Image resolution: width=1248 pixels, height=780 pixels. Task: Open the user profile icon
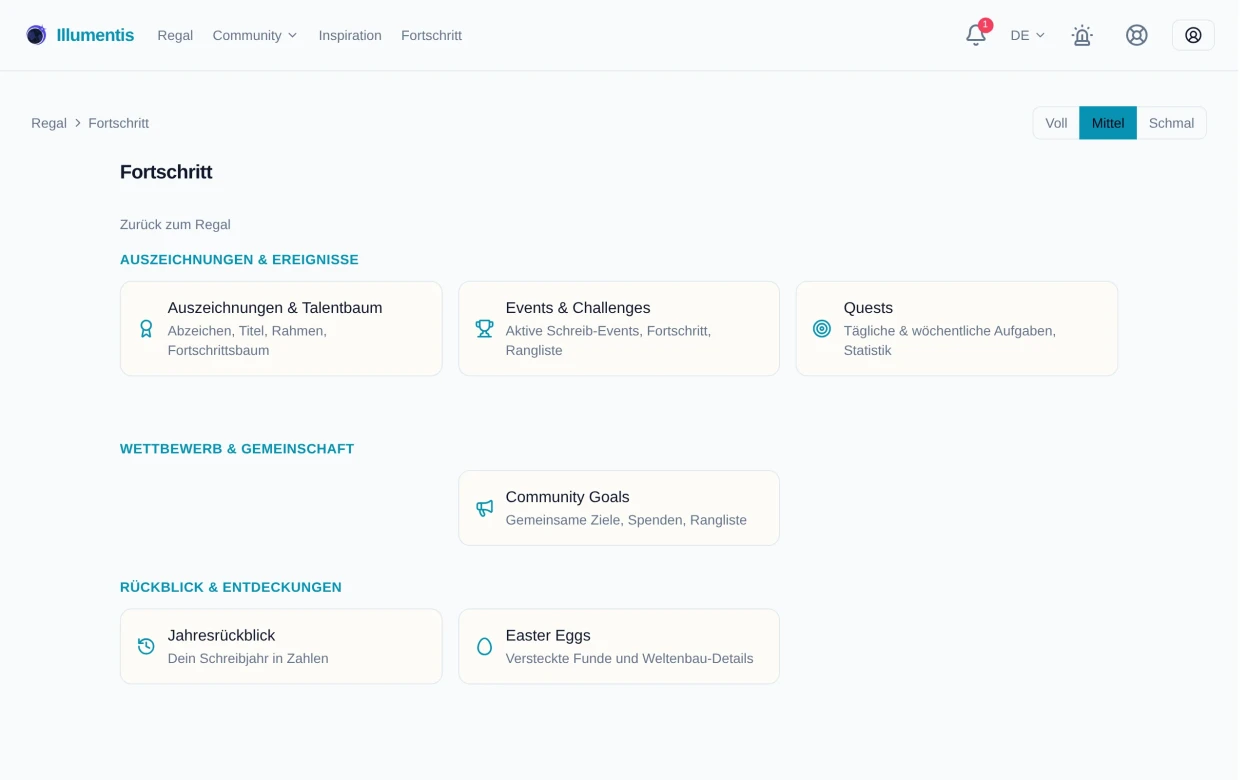point(1193,35)
